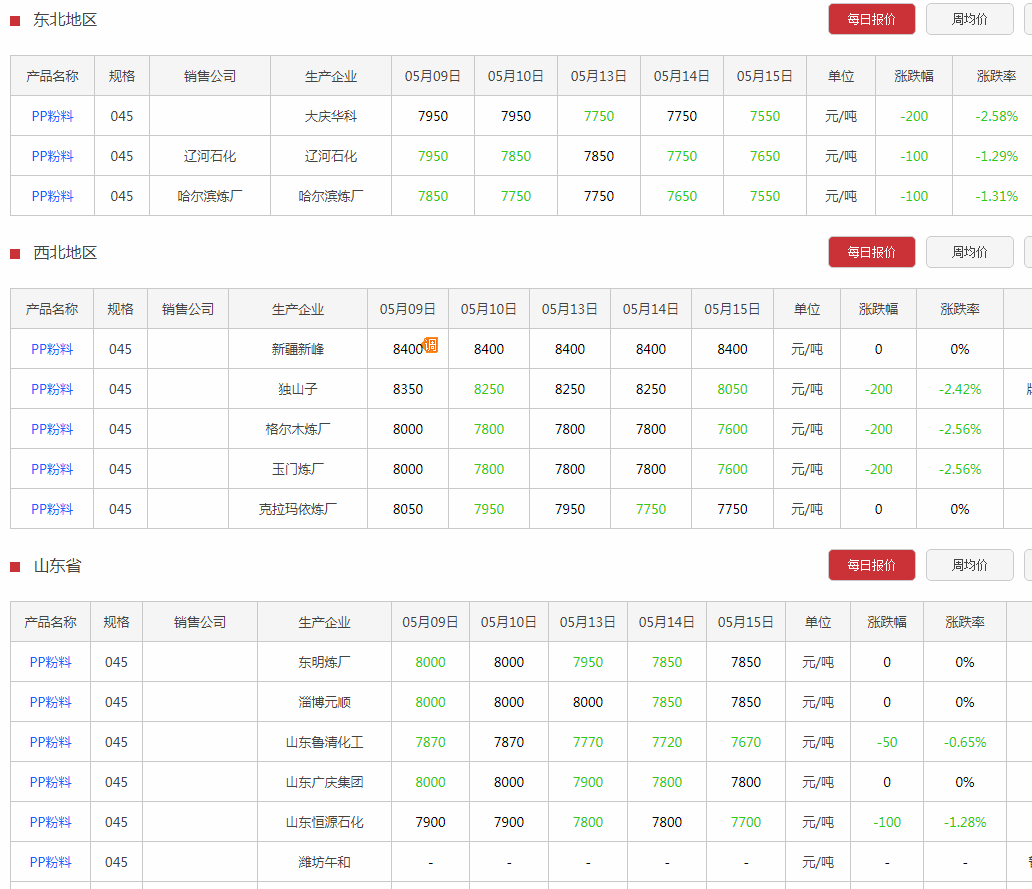Open PP粉料 link in 辽河石化 row

point(53,157)
